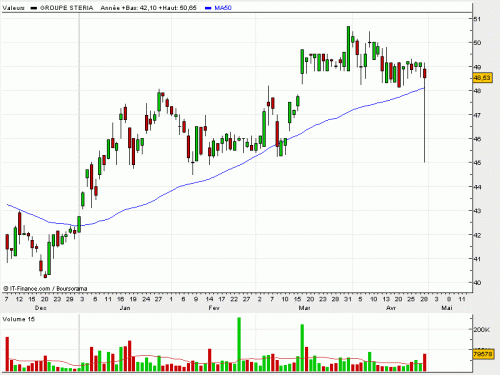The height and width of the screenshot is (375, 500).
Task: Click the GROUPE STERIA legend label
Action: pos(66,8)
